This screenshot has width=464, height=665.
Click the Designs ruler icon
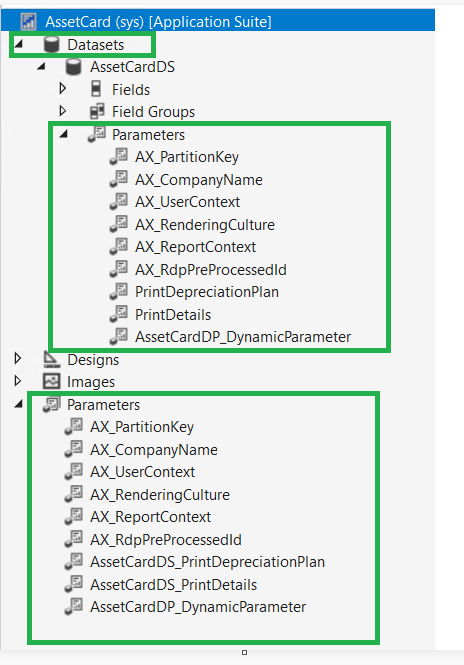51,359
